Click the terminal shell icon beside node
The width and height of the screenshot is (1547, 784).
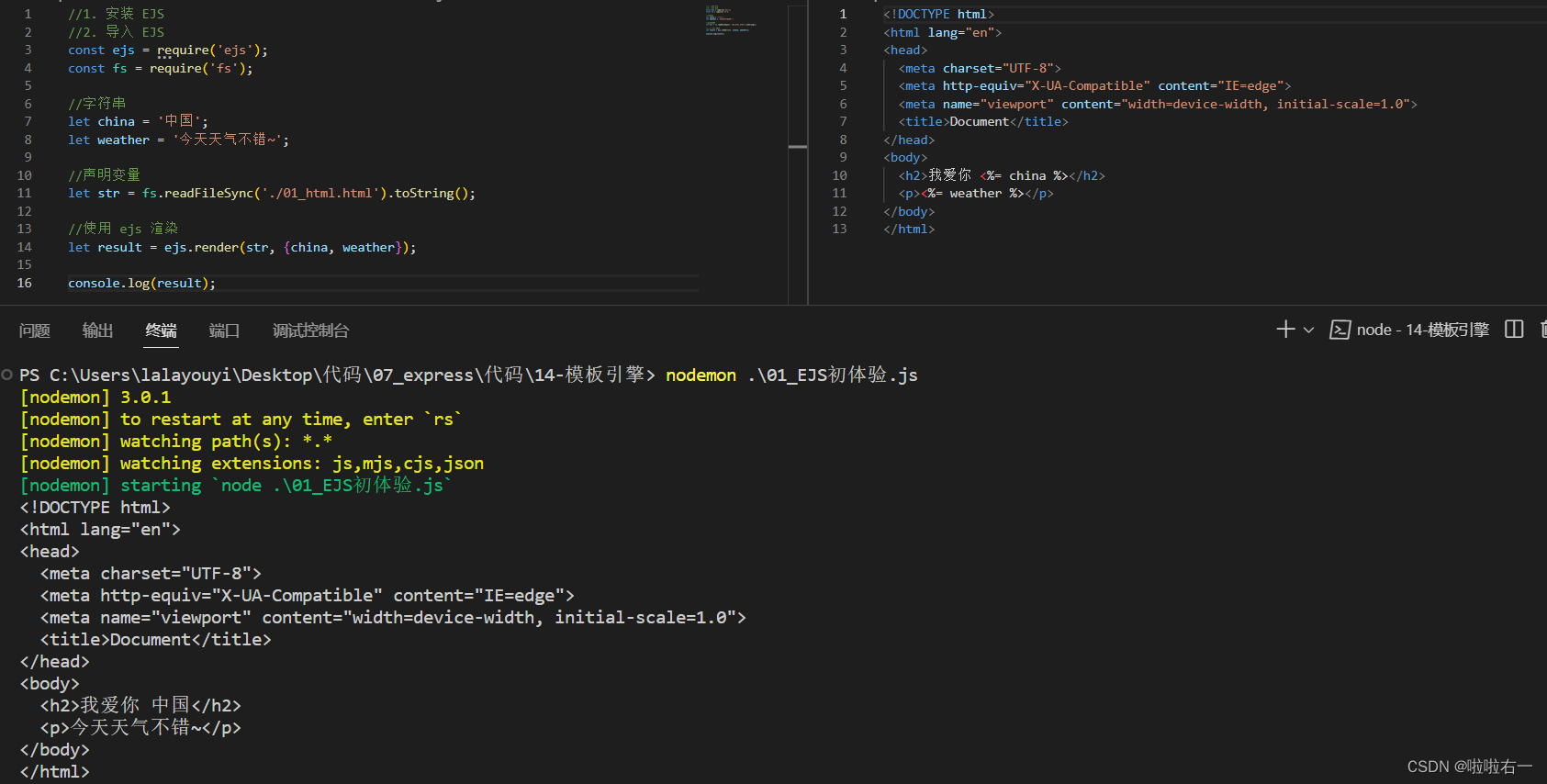1340,330
